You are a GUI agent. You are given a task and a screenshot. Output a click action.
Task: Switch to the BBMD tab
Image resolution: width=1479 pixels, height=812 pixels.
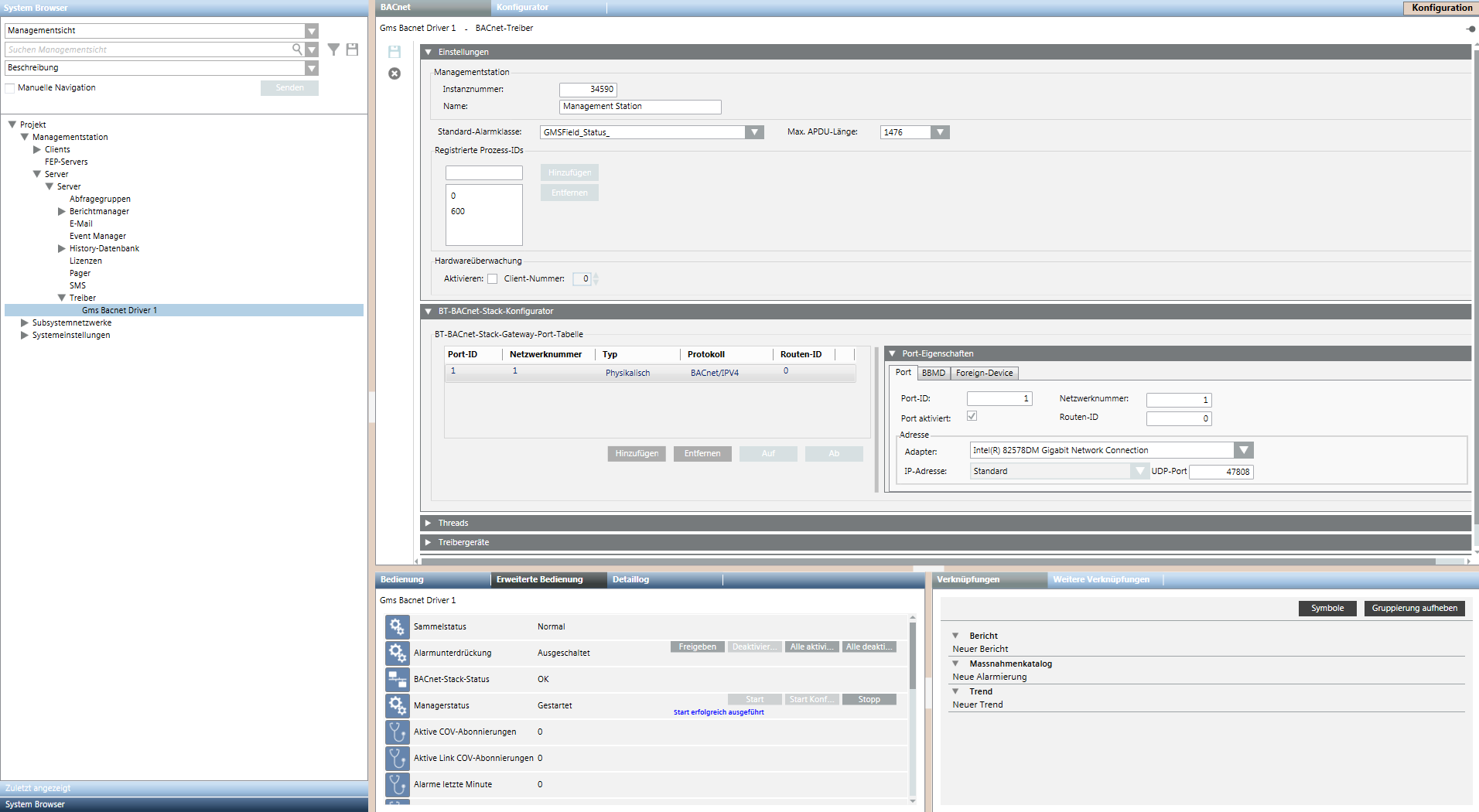pos(933,373)
